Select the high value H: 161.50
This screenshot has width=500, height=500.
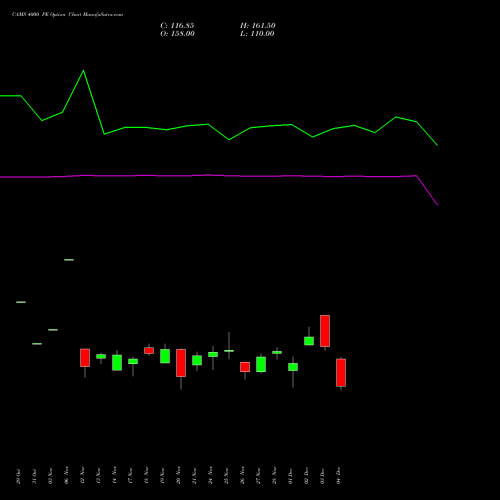click(x=258, y=26)
